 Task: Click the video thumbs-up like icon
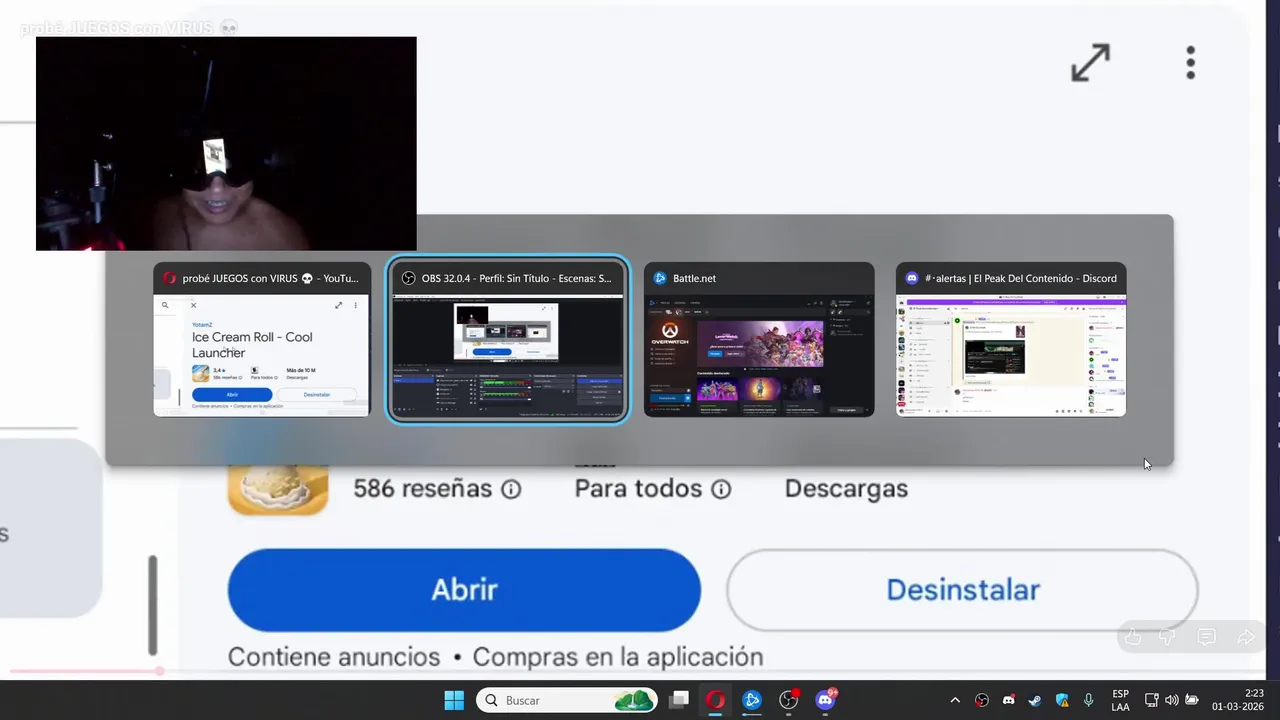(x=1133, y=637)
